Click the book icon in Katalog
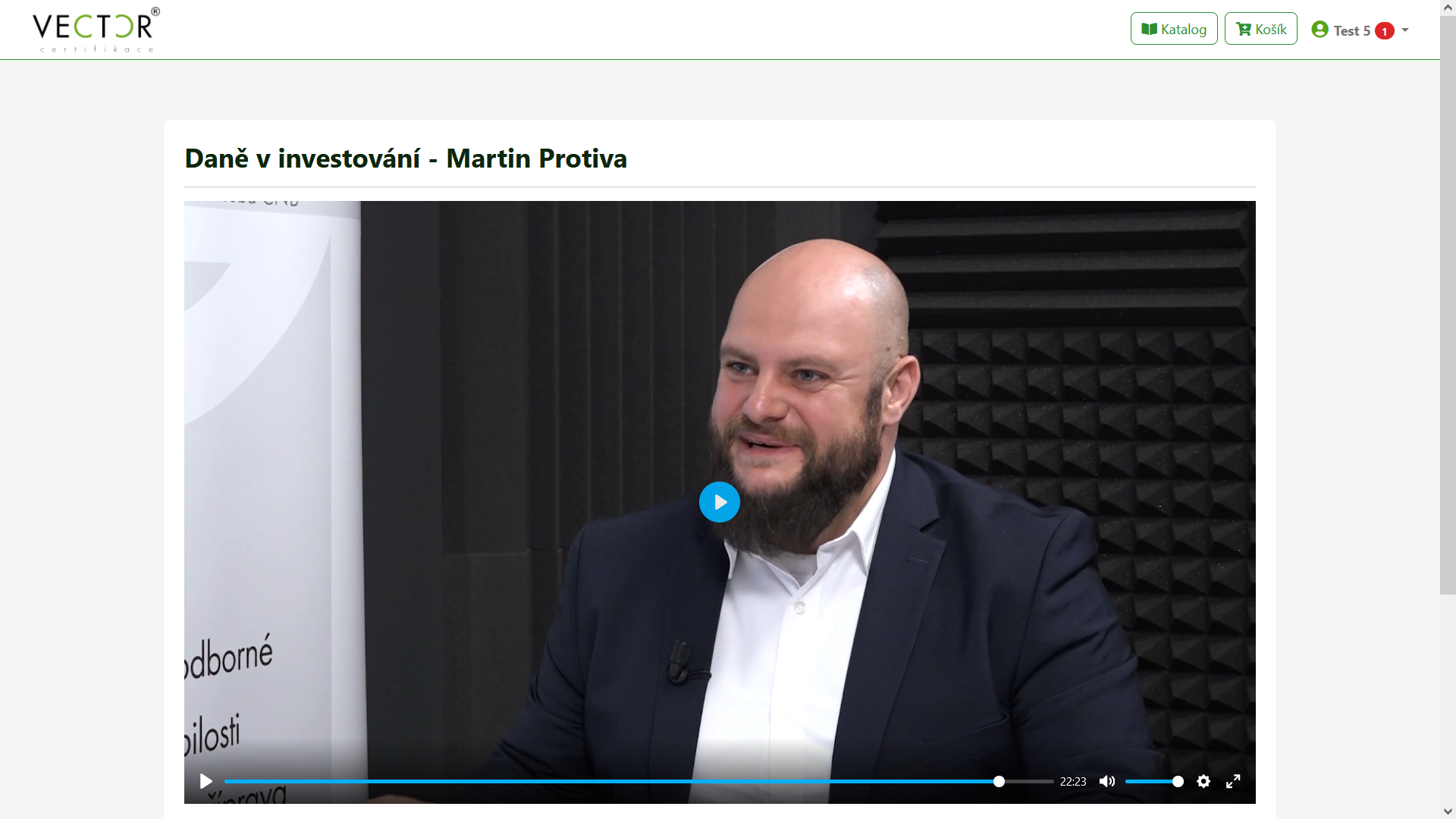Screen dimensions: 1456x819 [1150, 29]
